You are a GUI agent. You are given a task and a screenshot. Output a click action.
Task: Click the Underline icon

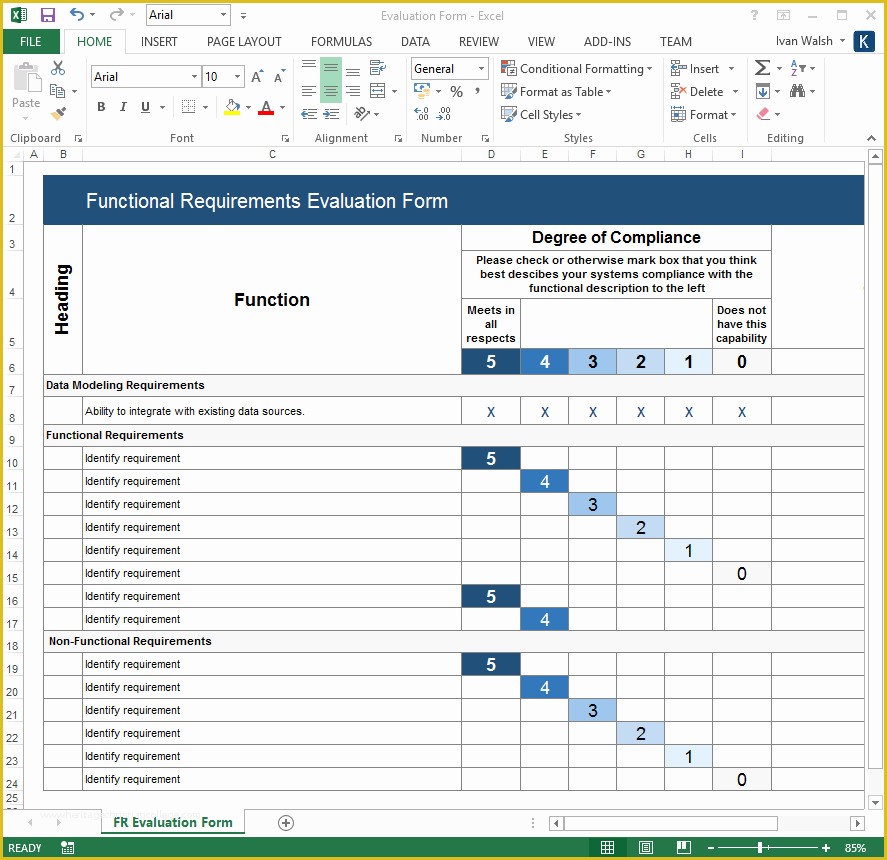point(145,106)
